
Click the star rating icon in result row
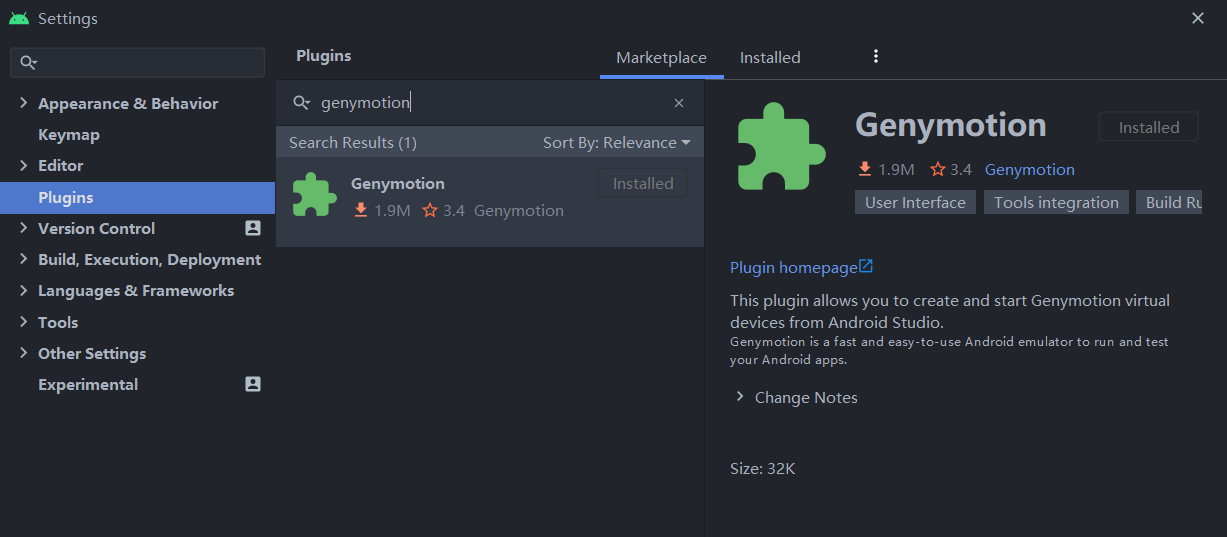tap(430, 210)
